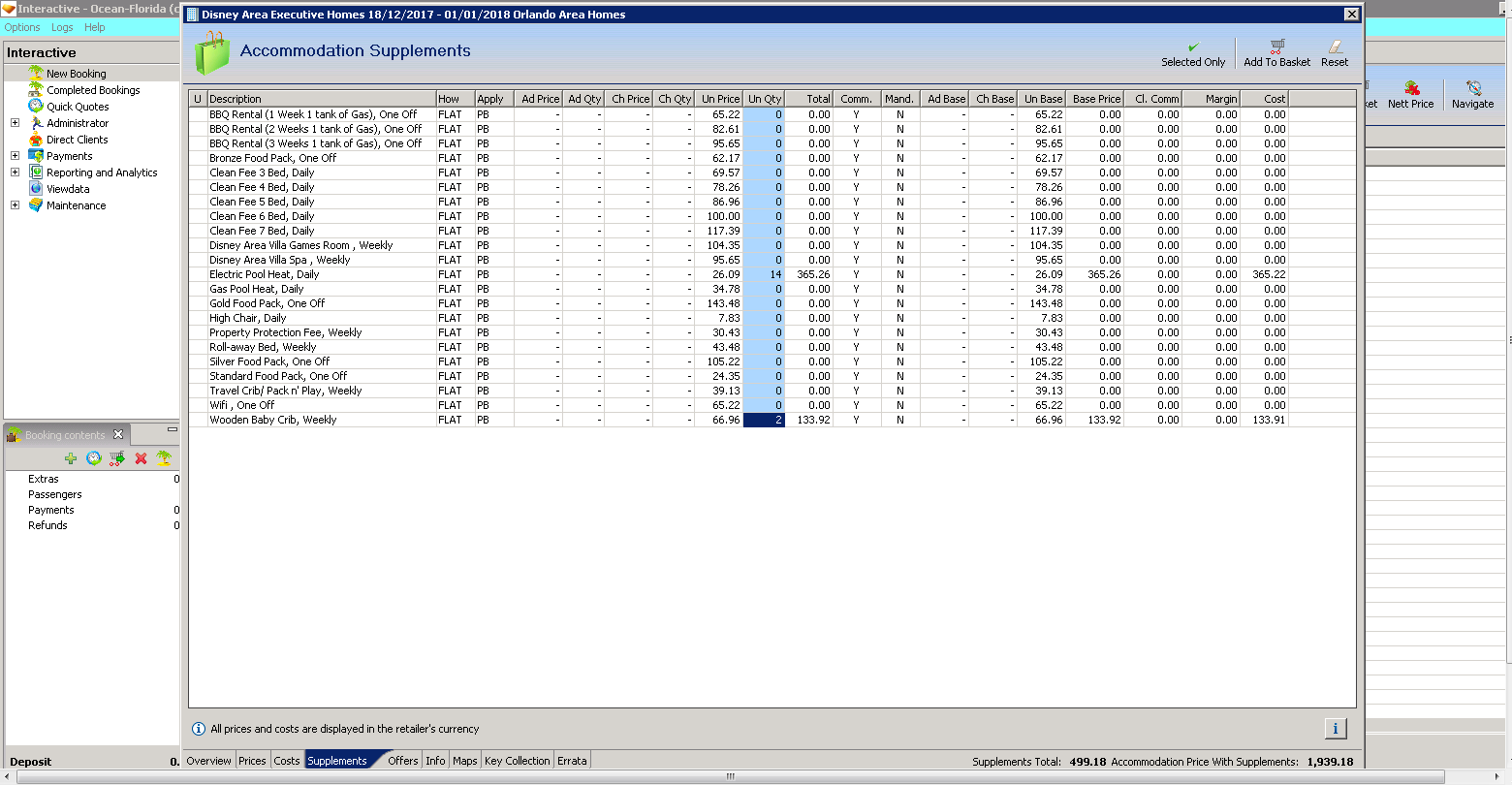1512x785 pixels.
Task: Select the Gas Pool Heat, Daily row
Action: pyautogui.click(x=738, y=289)
